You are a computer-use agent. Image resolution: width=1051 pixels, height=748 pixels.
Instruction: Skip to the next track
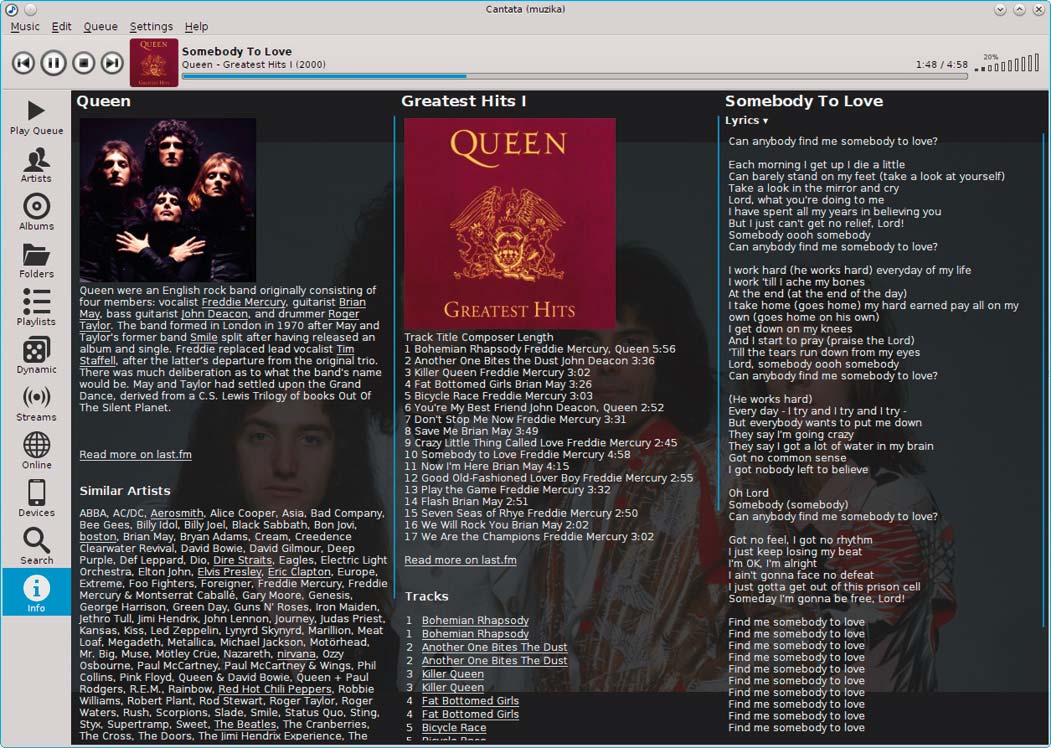point(113,63)
